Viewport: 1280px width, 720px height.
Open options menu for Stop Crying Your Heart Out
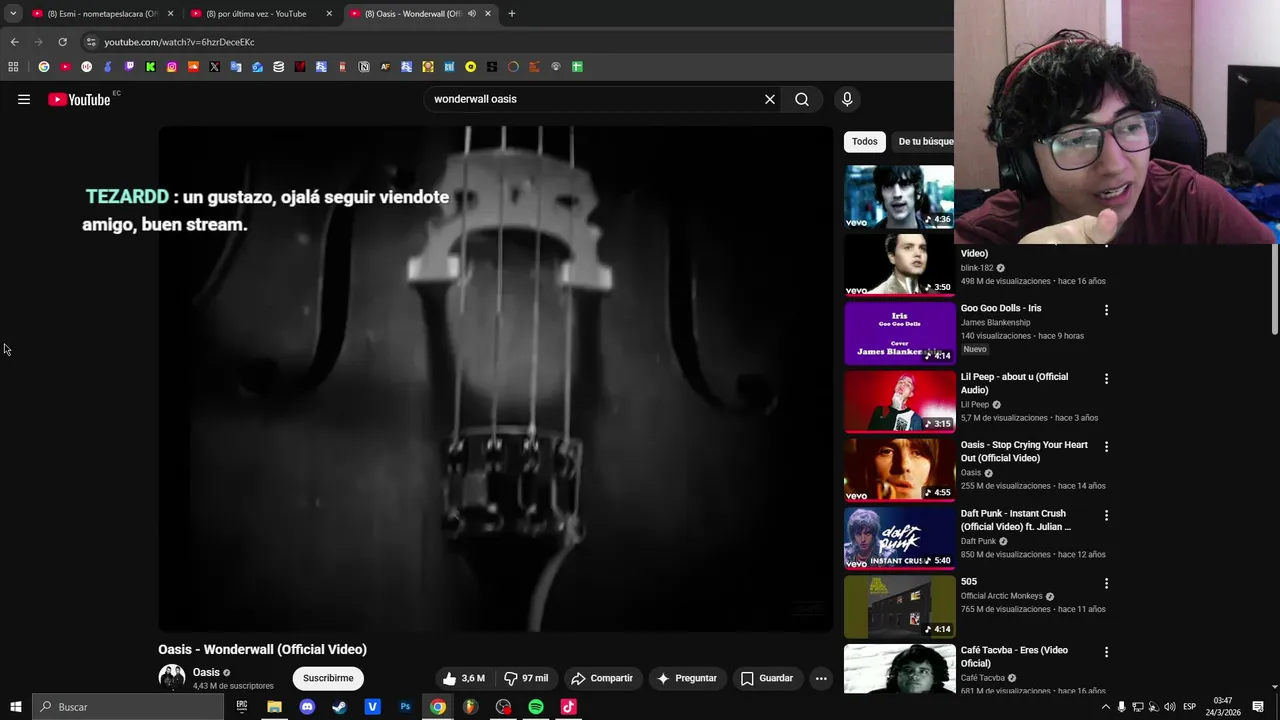coord(1106,447)
